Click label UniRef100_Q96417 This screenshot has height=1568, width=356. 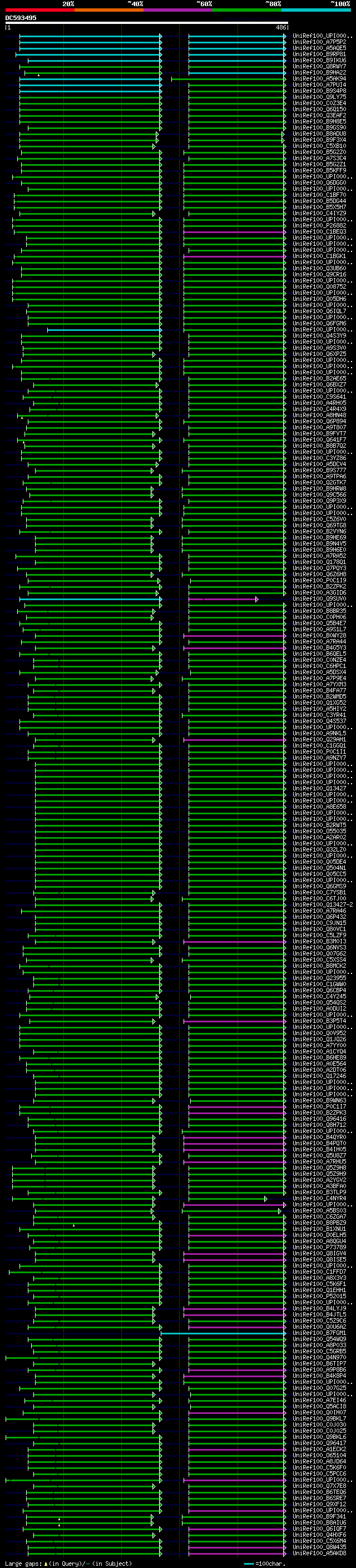pyautogui.click(x=319, y=1443)
